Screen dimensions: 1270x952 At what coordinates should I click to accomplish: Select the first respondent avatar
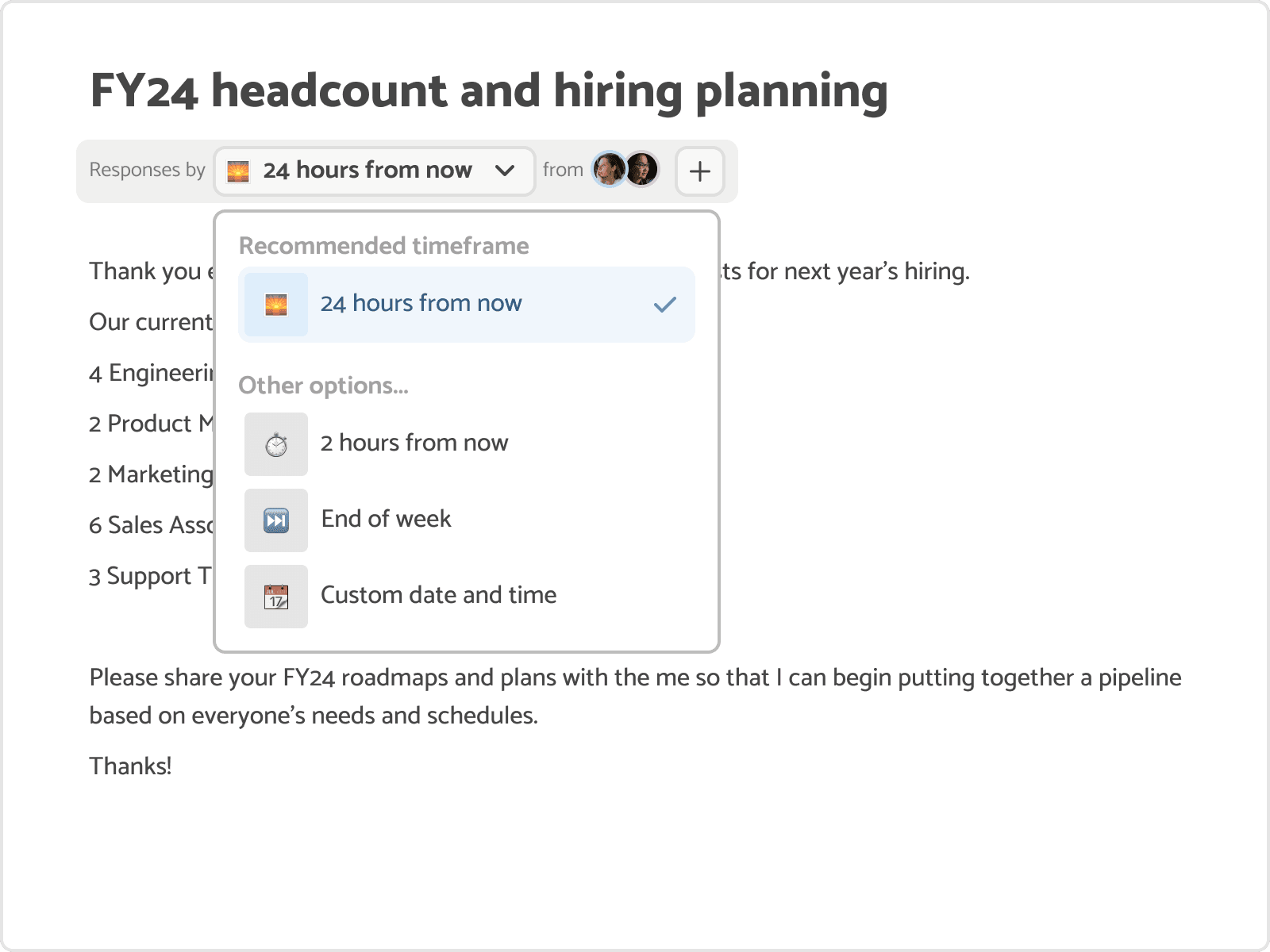pyautogui.click(x=609, y=169)
